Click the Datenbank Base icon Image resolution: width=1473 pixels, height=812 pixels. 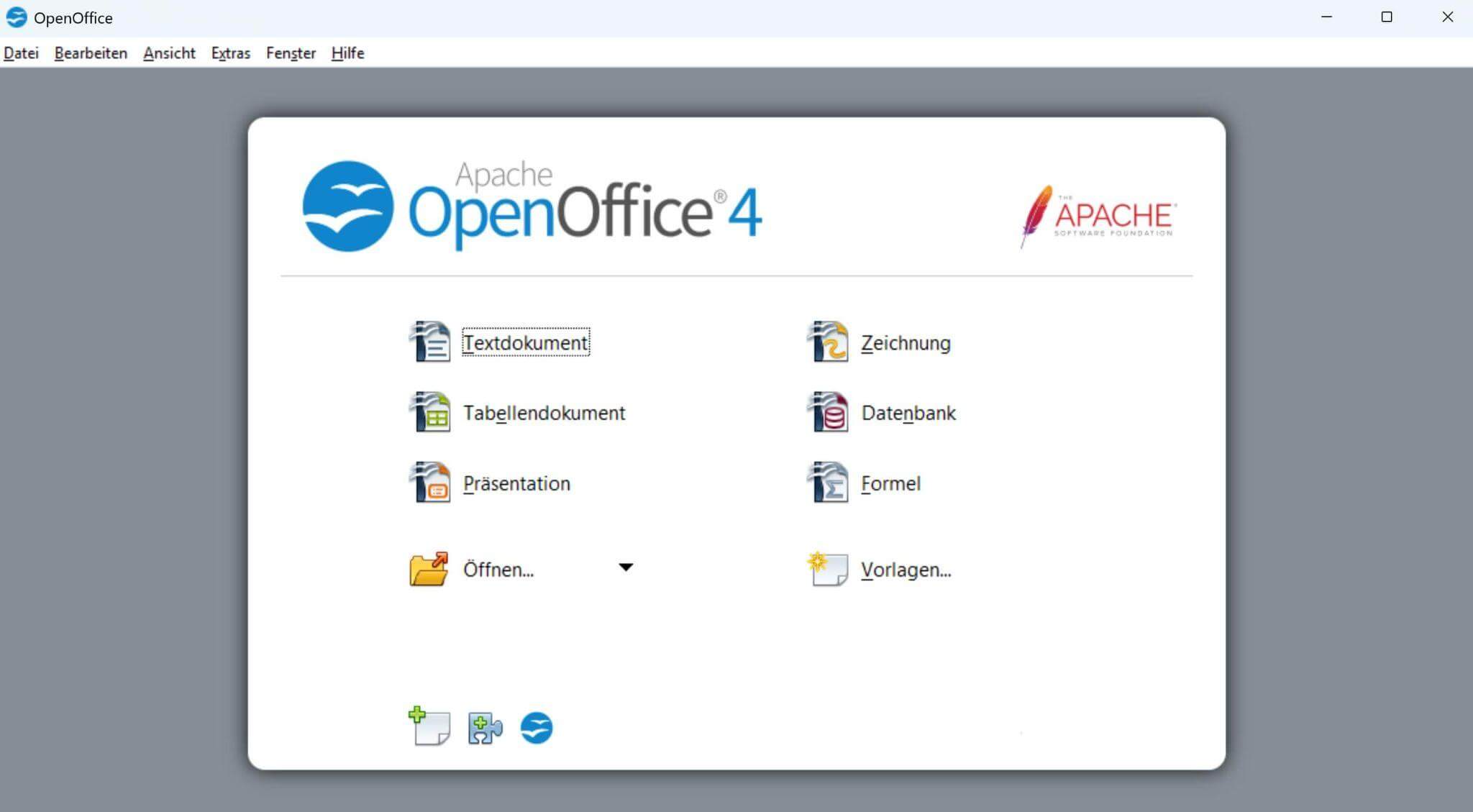point(828,412)
